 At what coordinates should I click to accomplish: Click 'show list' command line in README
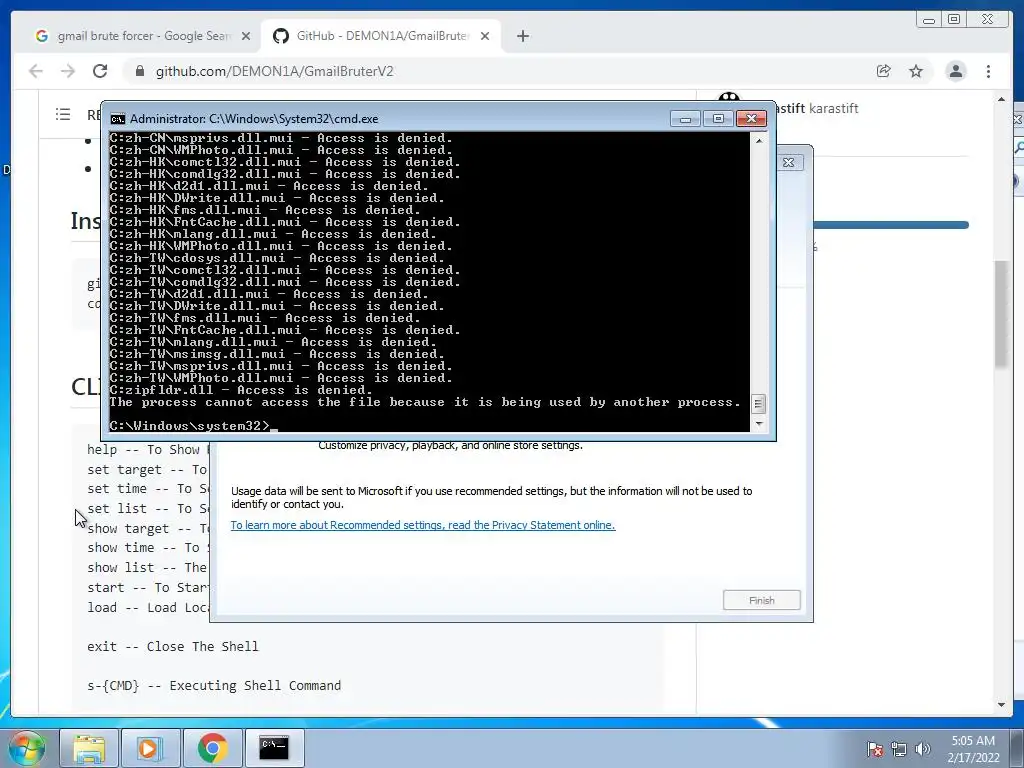(x=147, y=568)
